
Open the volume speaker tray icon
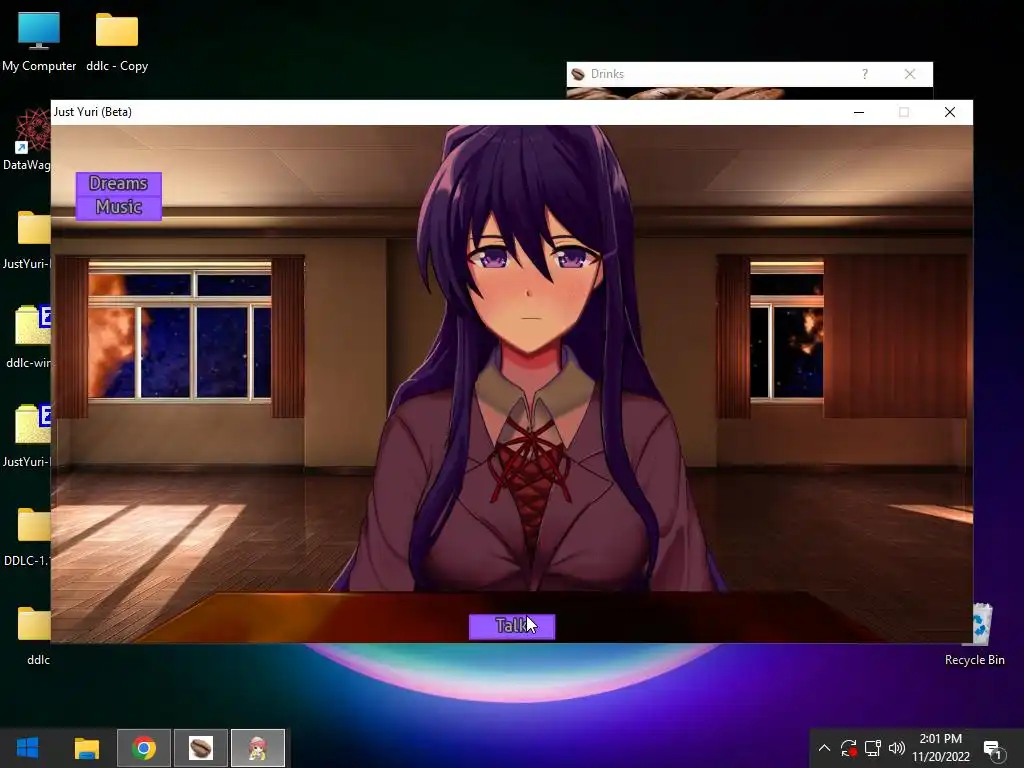[897, 748]
